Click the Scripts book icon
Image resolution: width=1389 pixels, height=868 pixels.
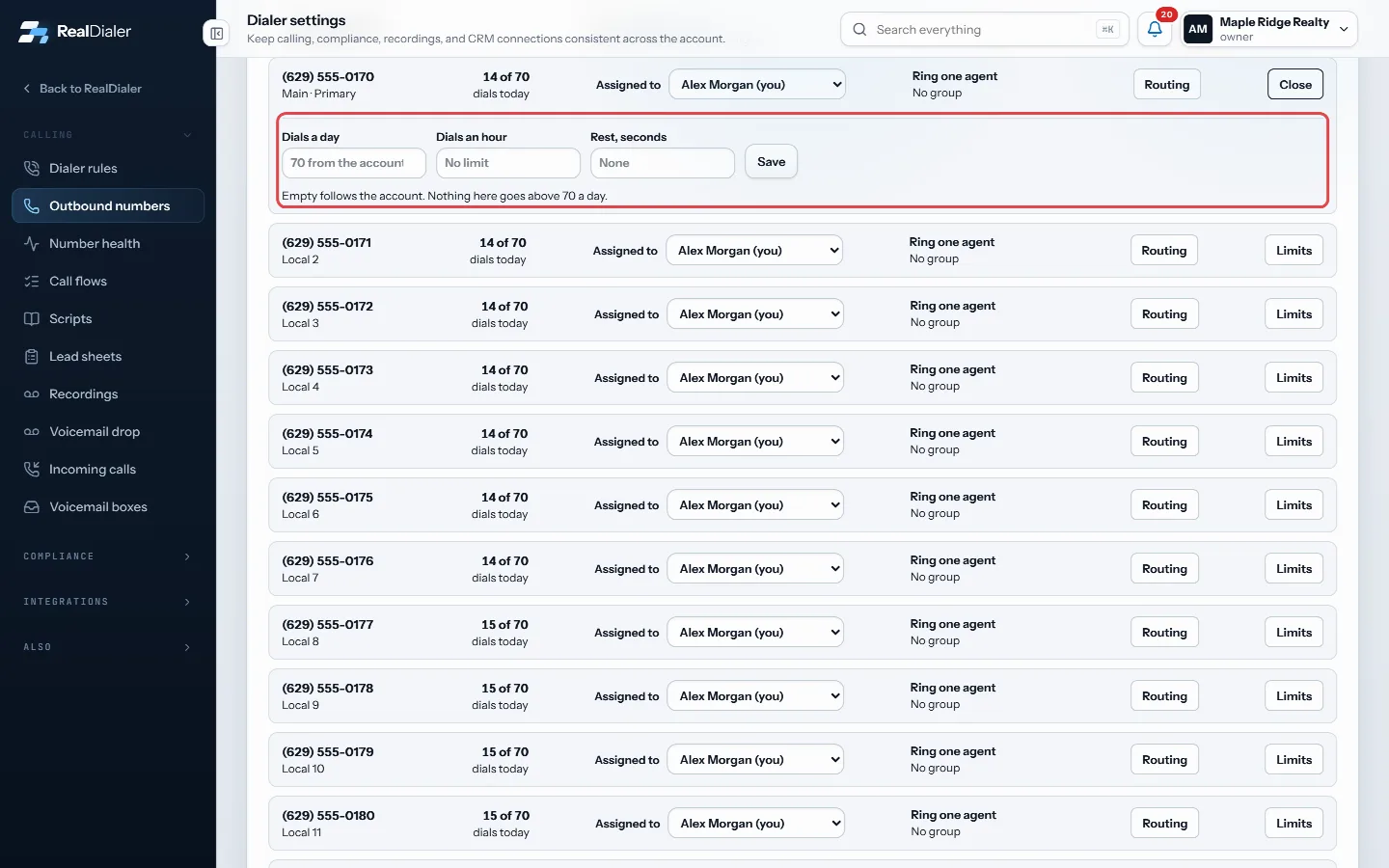click(x=32, y=318)
